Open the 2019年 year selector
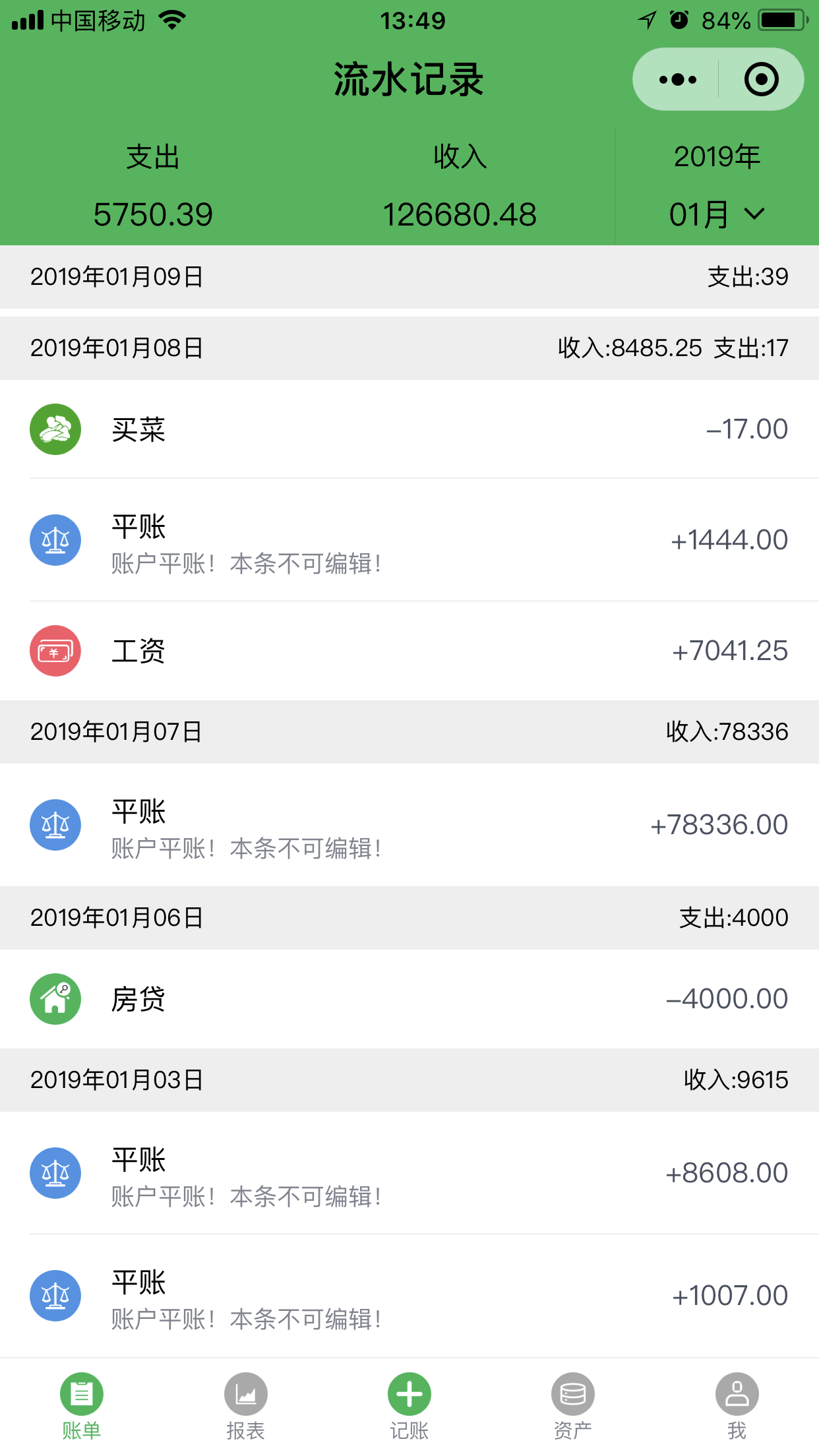 pos(717,157)
